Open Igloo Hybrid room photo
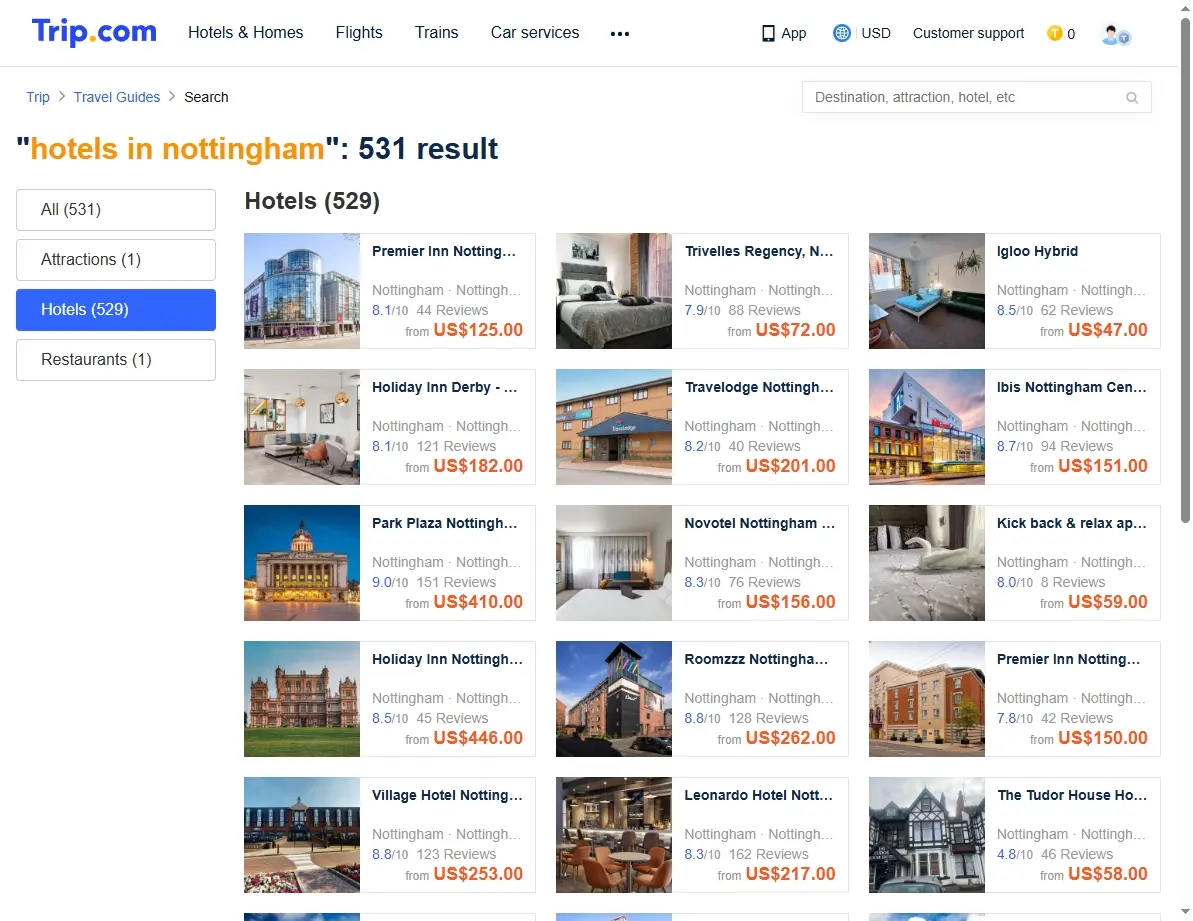Screen dimensions: 1193x921 pos(927,291)
